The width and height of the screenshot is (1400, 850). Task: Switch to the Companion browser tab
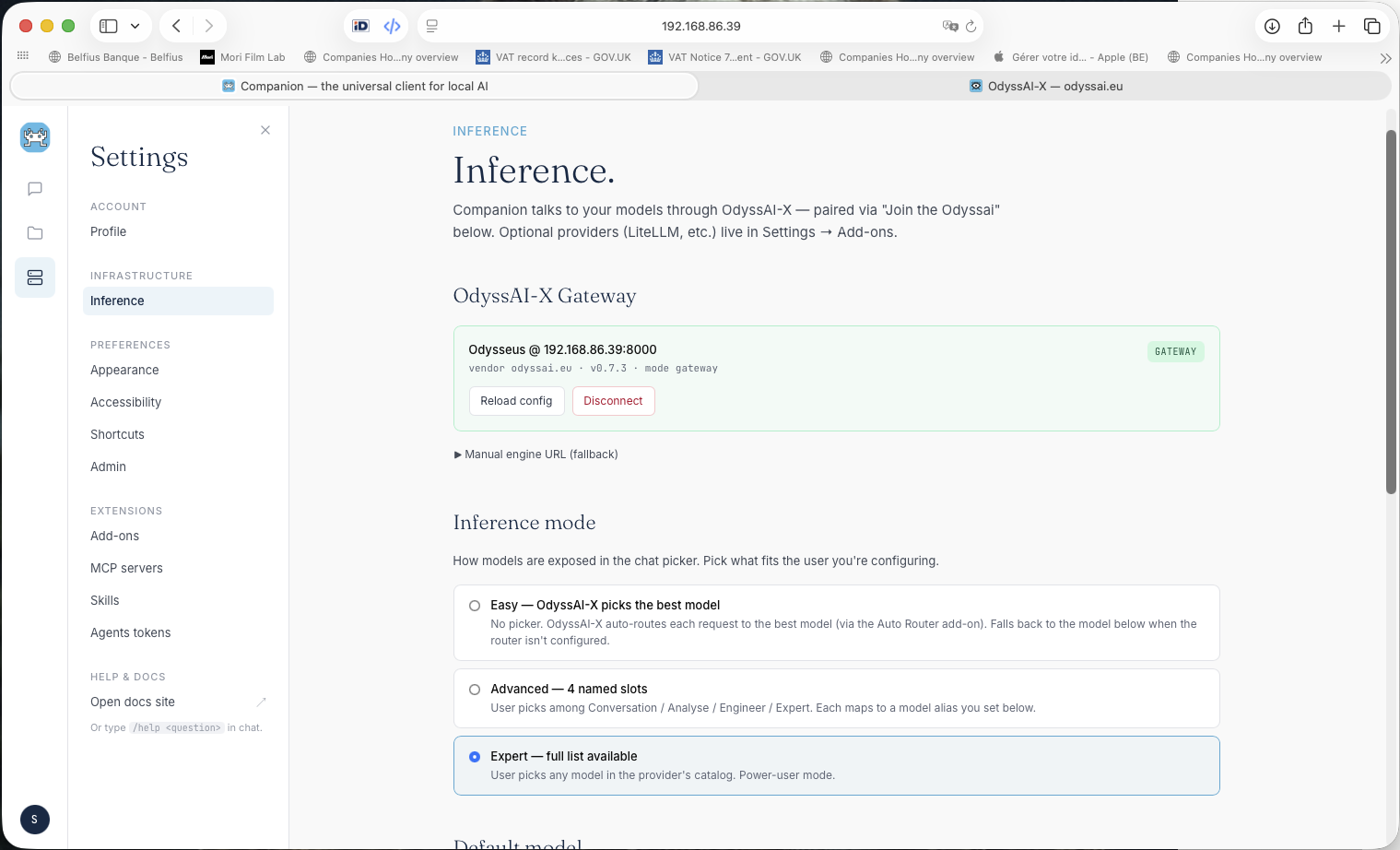[x=354, y=86]
